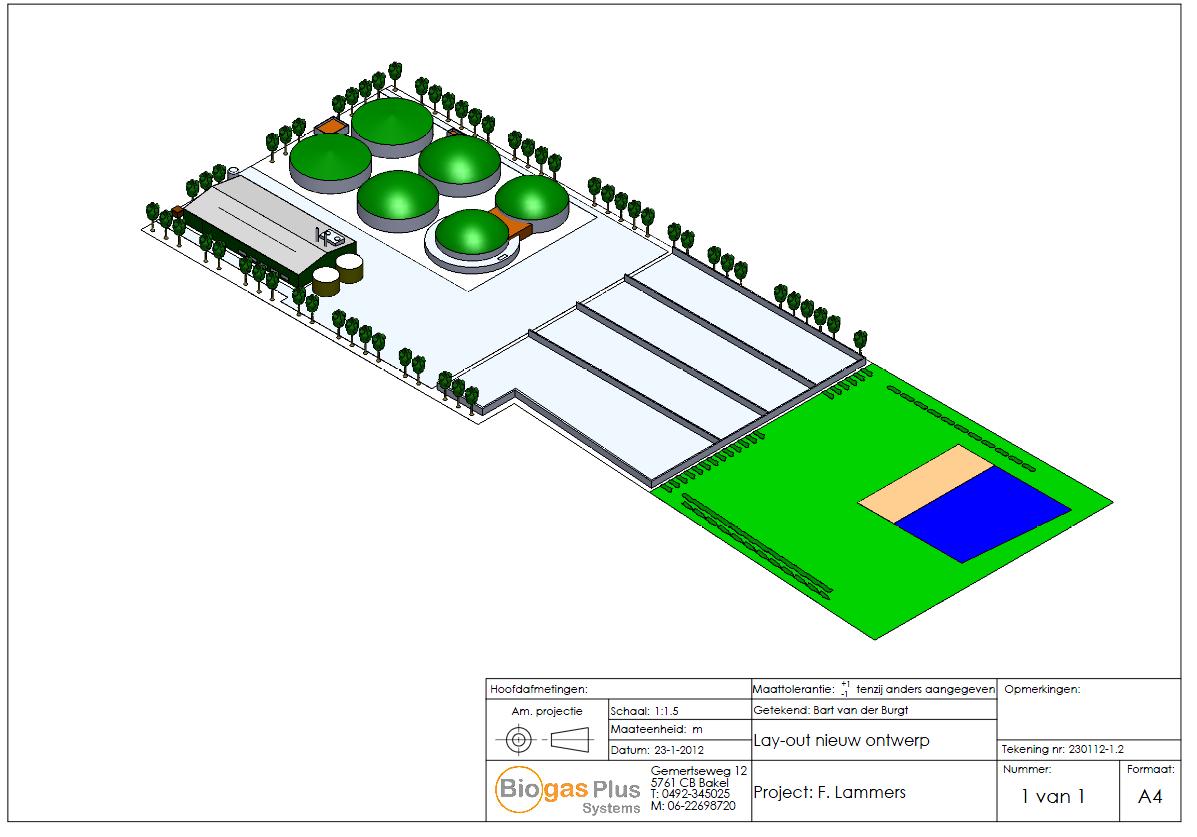Click the Biogas Plus Systems logo
The width and height of the screenshot is (1197, 837).
[568, 791]
